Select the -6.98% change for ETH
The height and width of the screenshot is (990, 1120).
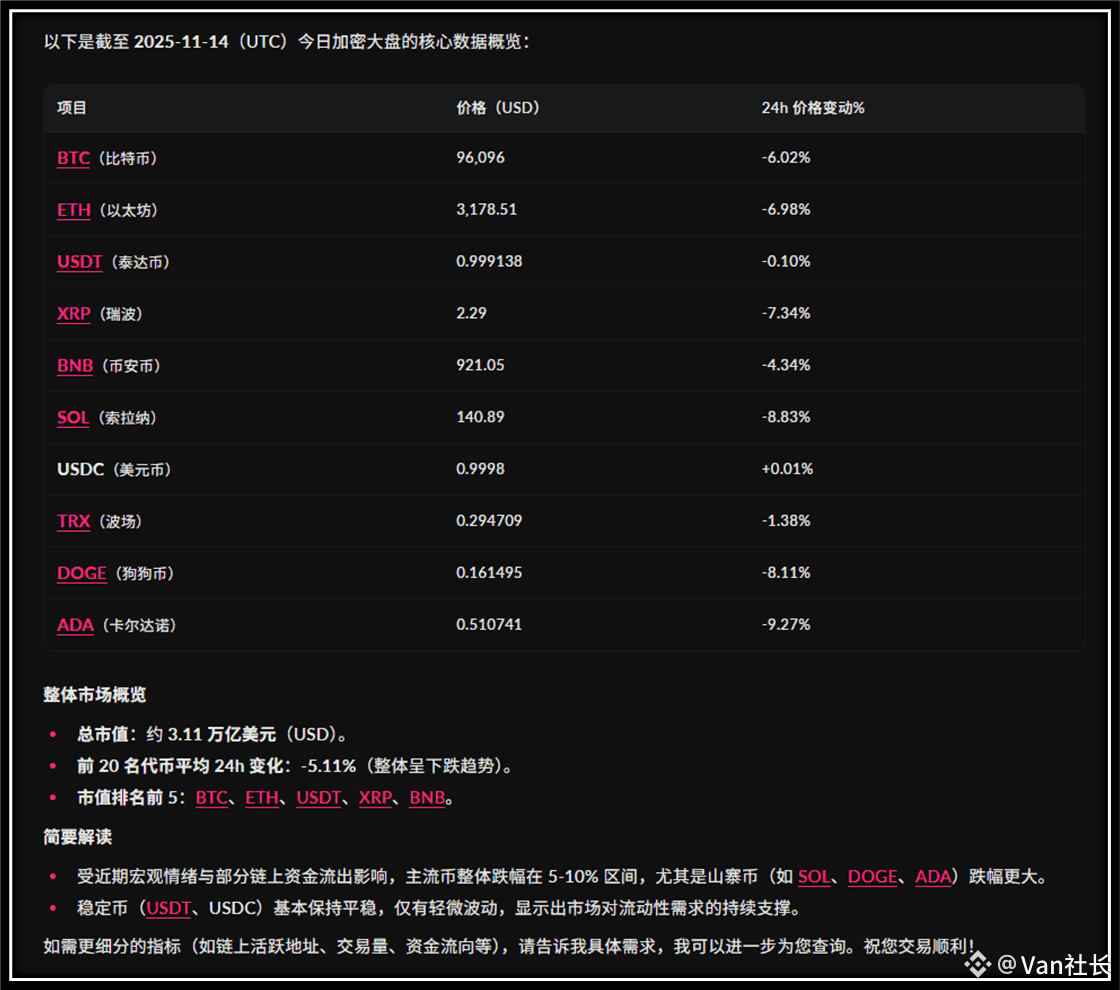coord(786,209)
